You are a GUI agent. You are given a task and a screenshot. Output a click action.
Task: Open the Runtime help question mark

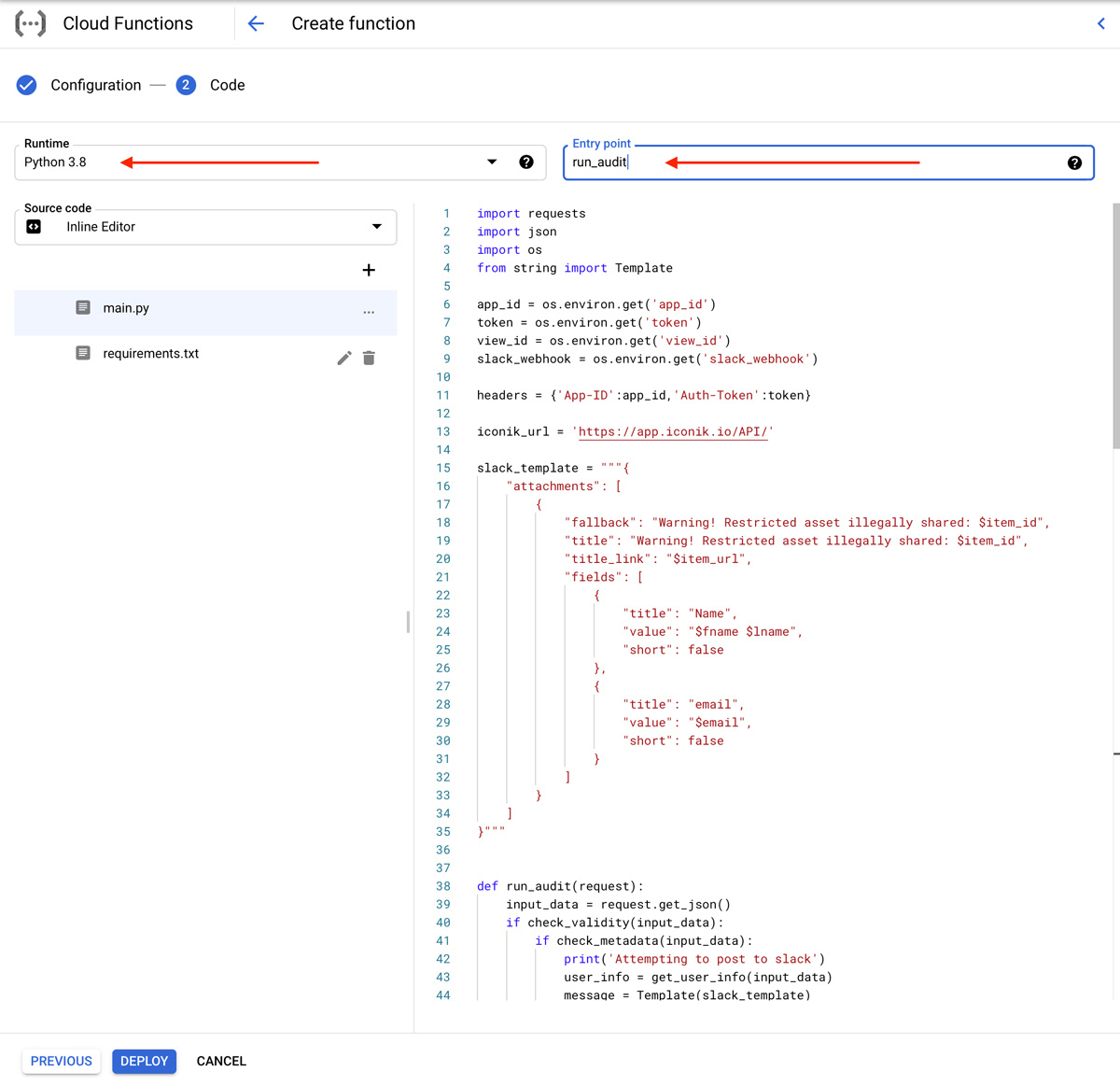526,162
